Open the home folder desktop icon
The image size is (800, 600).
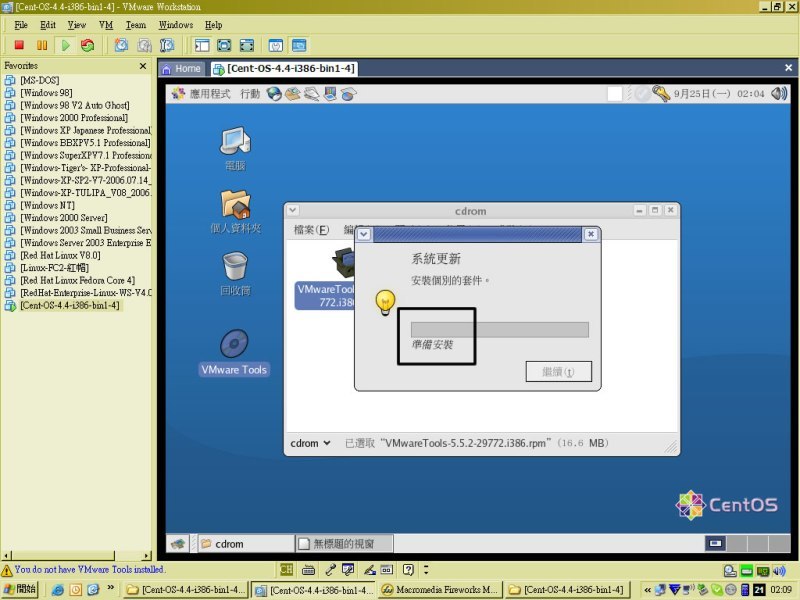tap(235, 212)
